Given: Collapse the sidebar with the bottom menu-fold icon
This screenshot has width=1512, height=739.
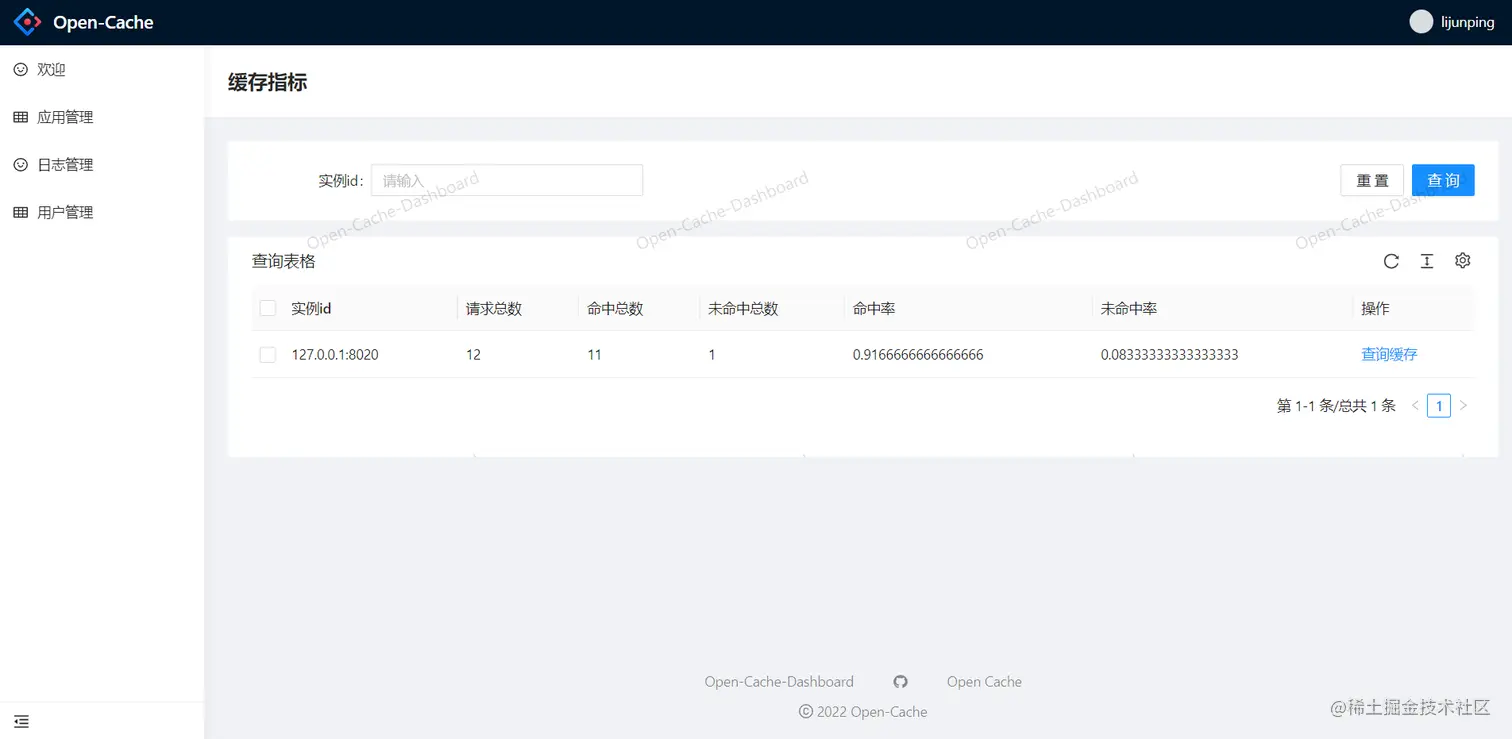Looking at the screenshot, I should click(x=21, y=721).
